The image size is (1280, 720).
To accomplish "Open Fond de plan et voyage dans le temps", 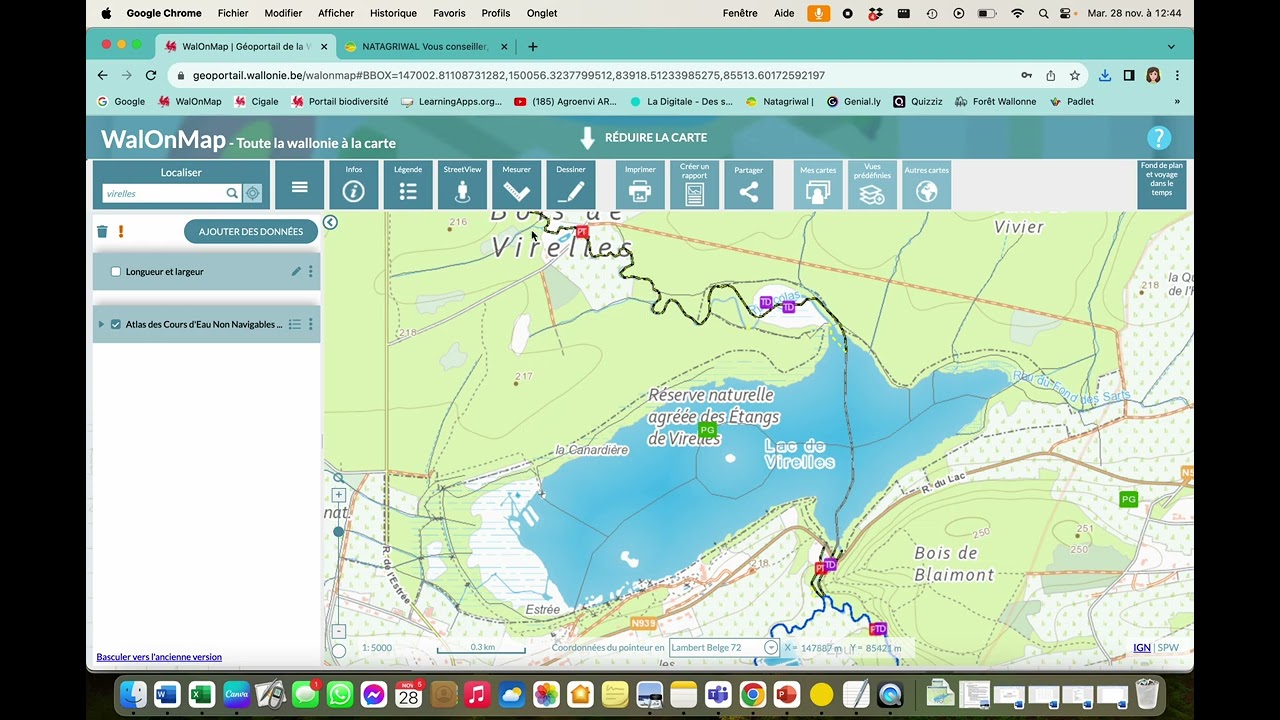I will tap(1161, 185).
